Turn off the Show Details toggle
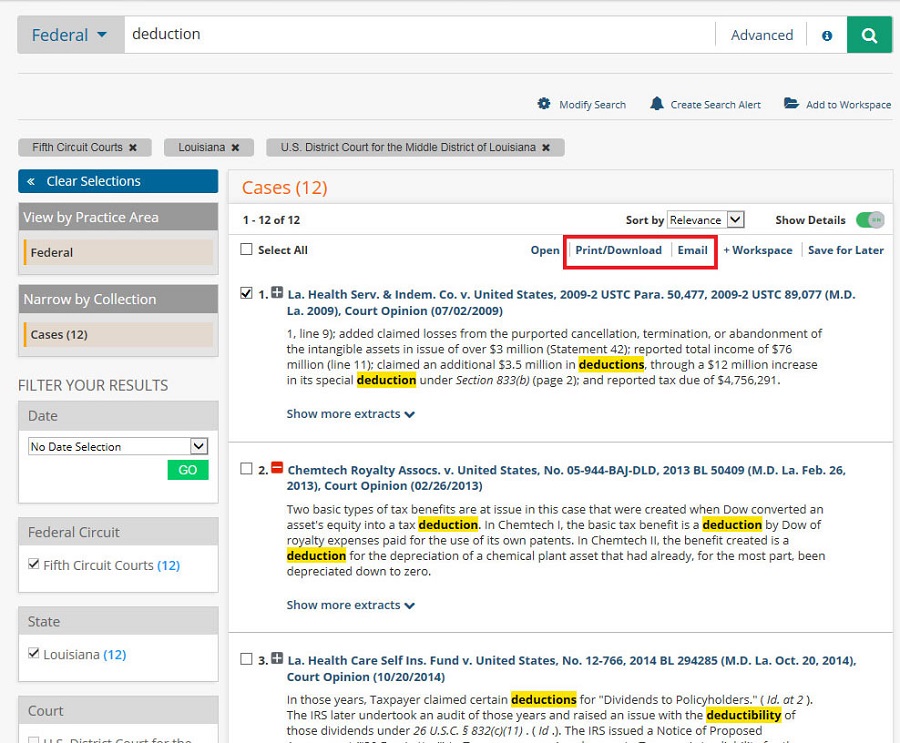 pyautogui.click(x=870, y=220)
